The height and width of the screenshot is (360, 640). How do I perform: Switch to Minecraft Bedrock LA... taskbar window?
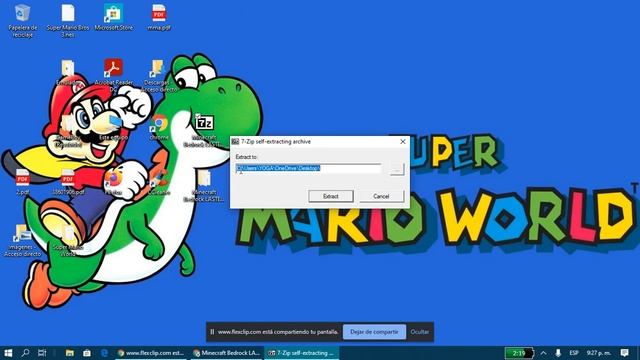227,353
